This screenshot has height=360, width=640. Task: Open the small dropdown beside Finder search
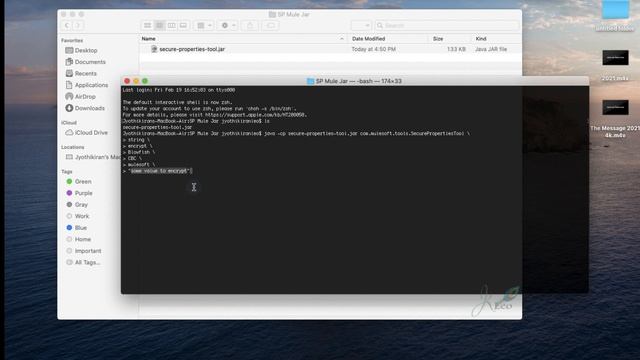(361, 25)
